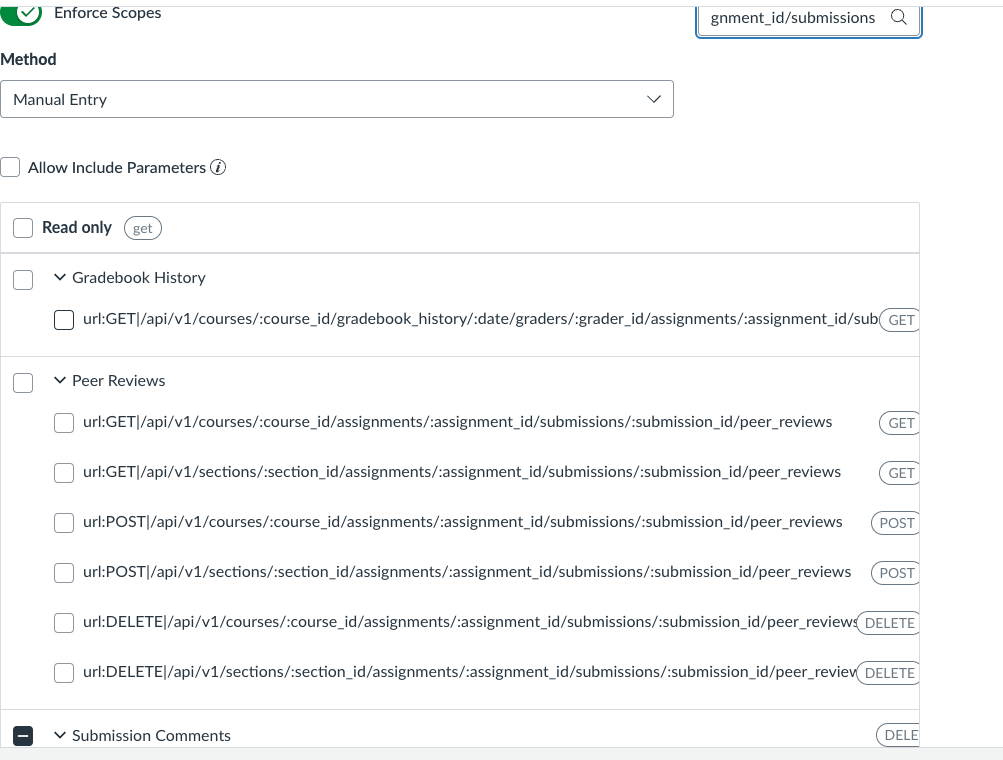The image size is (1003, 760).
Task: Check DELETE sections peer_reviews scope checkbox
Action: (x=64, y=672)
